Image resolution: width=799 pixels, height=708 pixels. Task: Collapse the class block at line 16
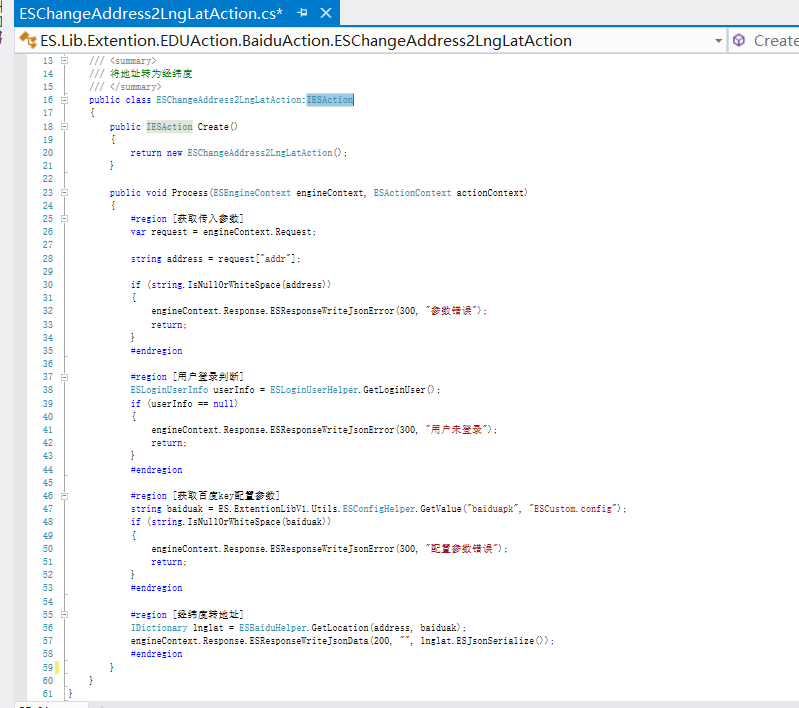[x=64, y=100]
